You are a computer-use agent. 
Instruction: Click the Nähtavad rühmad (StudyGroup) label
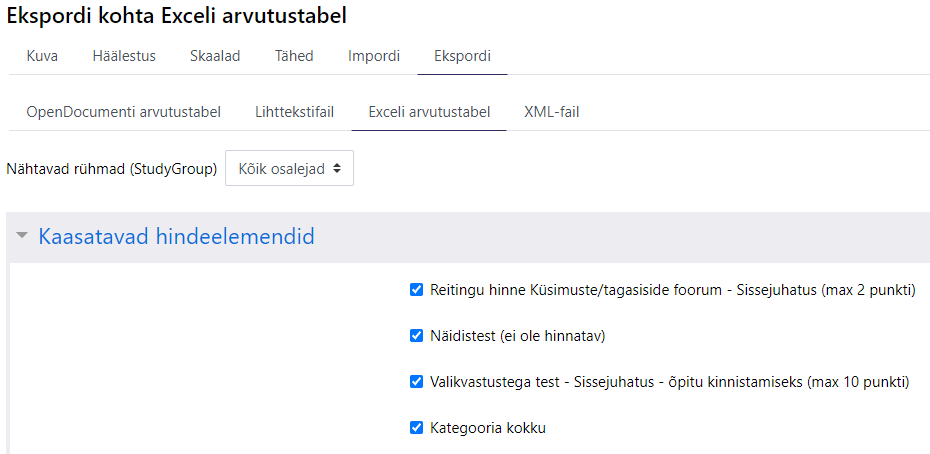coord(112,169)
